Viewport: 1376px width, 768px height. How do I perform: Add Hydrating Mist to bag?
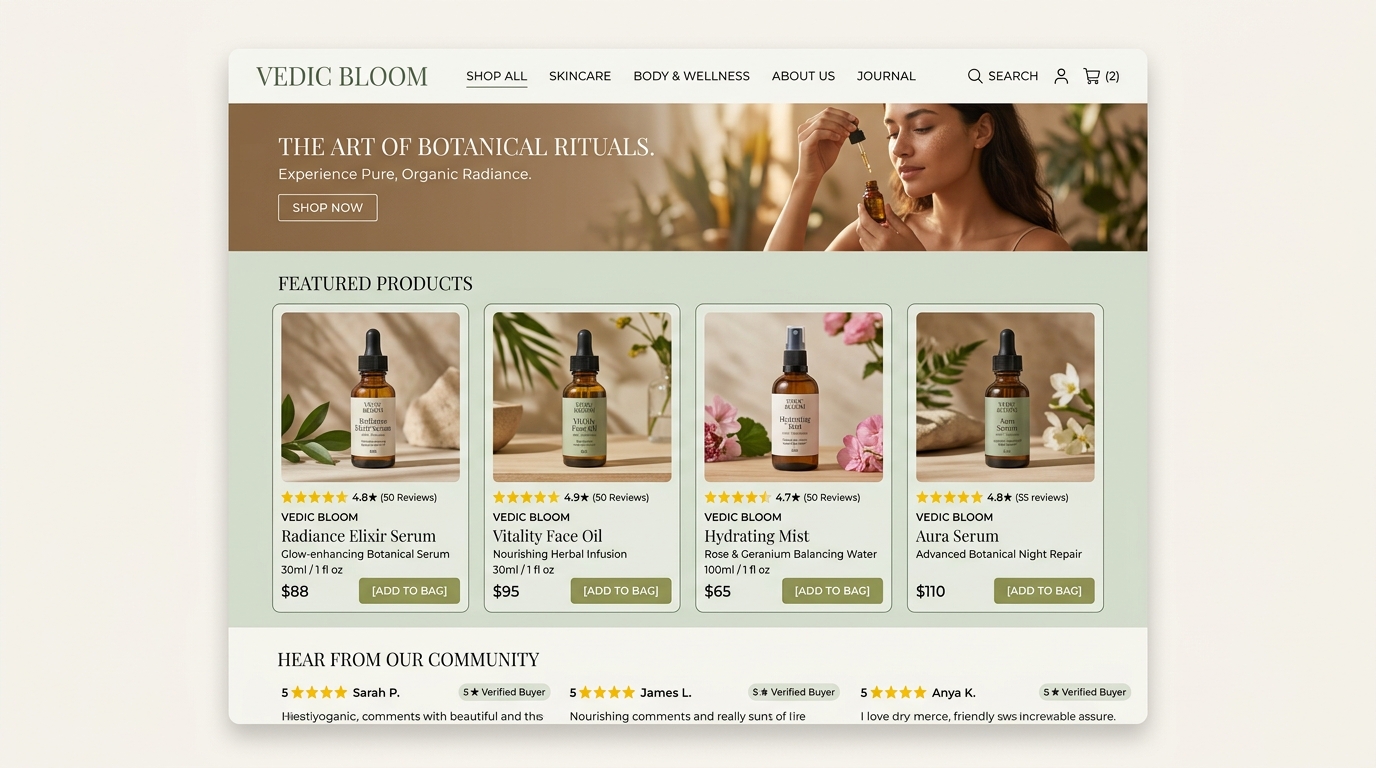832,591
